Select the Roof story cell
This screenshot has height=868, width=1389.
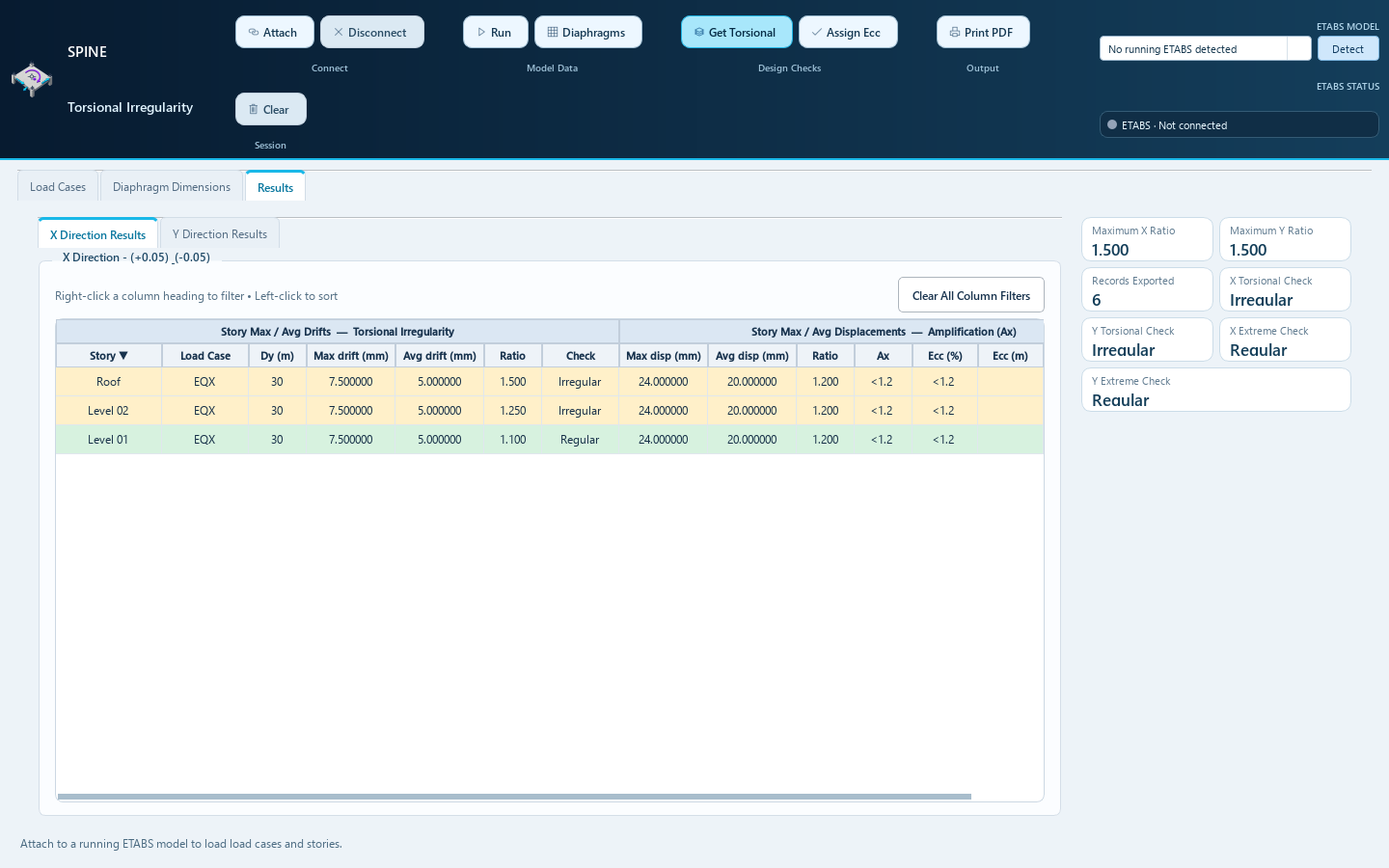(x=109, y=381)
